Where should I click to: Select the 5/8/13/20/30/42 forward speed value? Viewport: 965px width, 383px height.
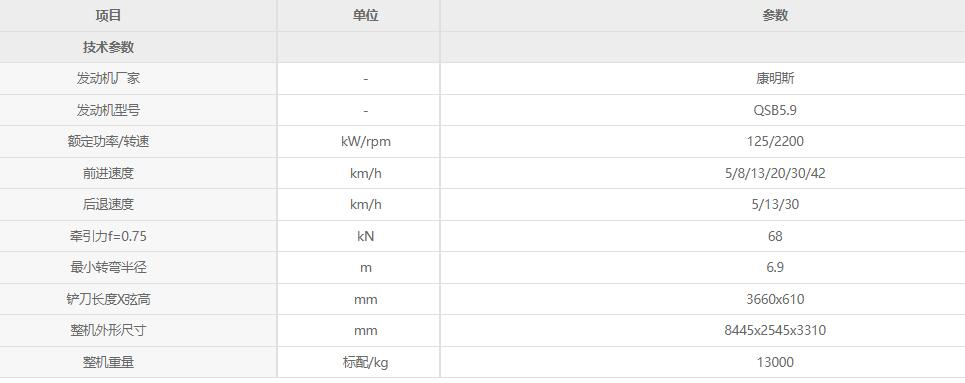tap(775, 174)
